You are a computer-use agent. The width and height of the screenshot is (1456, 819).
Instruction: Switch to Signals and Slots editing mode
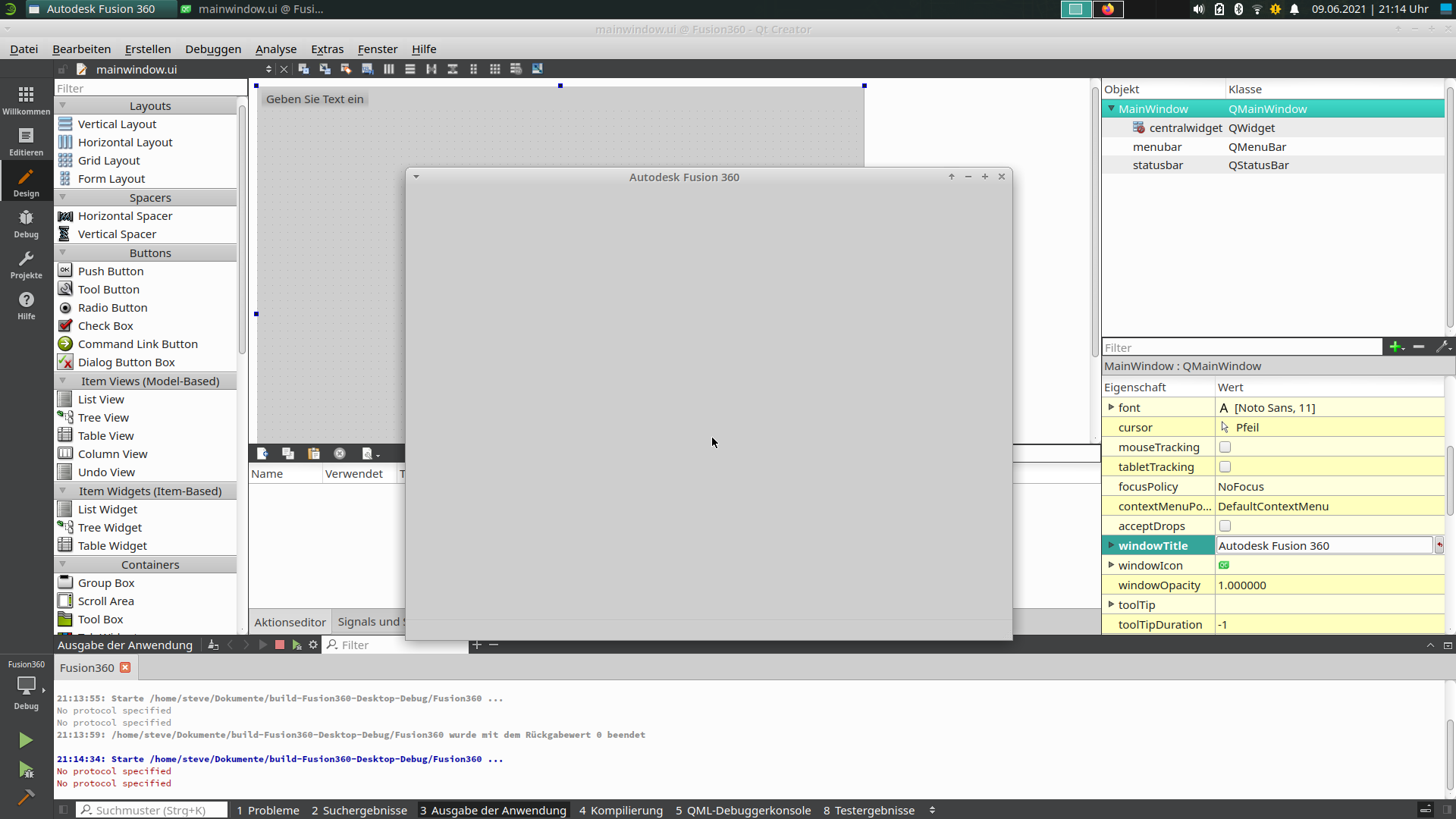click(x=325, y=69)
